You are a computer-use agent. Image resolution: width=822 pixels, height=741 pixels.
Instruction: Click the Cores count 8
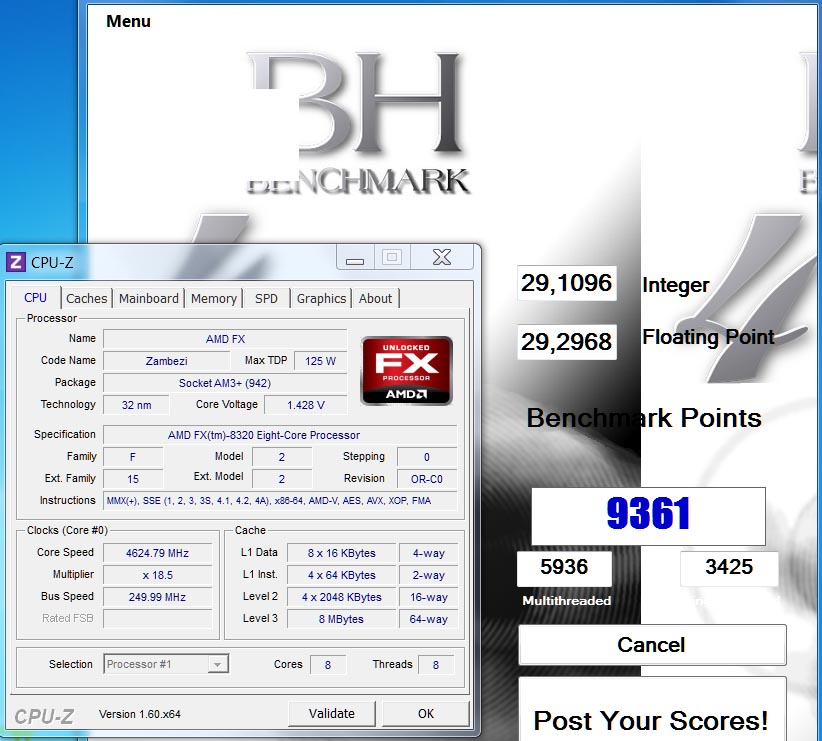point(328,664)
